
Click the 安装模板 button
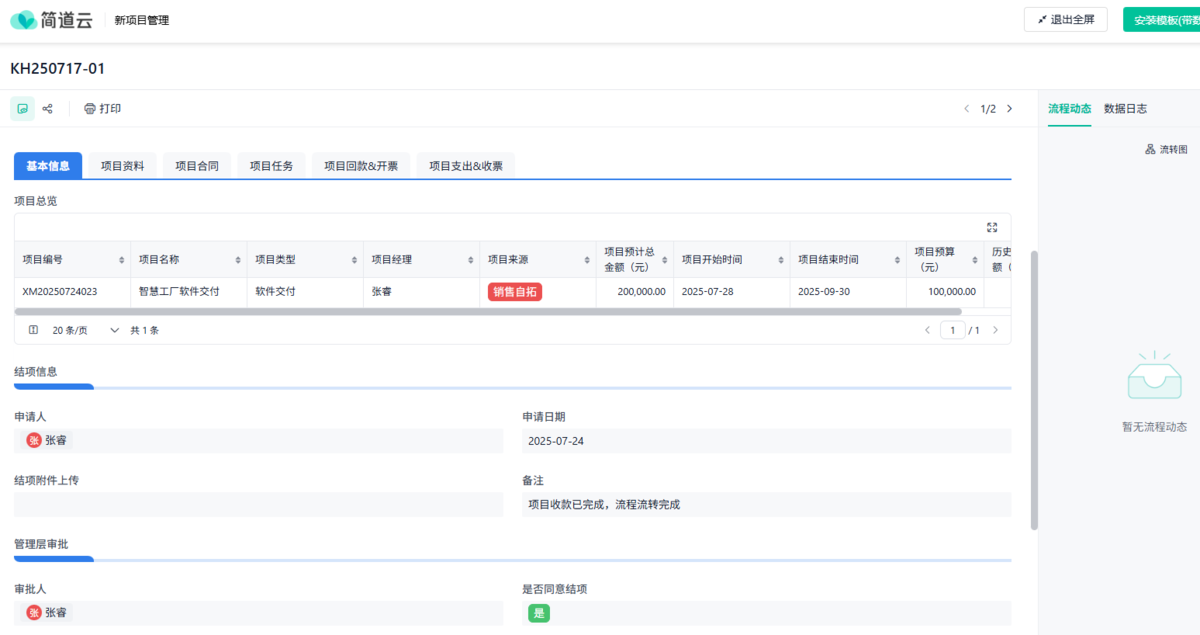[x=1161, y=20]
